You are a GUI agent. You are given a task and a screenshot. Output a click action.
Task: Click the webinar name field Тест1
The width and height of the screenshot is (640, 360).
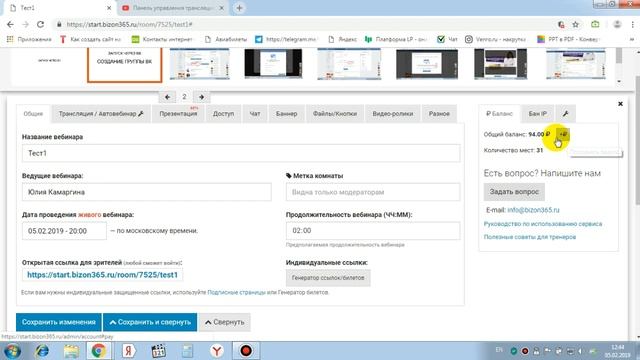coord(241,153)
